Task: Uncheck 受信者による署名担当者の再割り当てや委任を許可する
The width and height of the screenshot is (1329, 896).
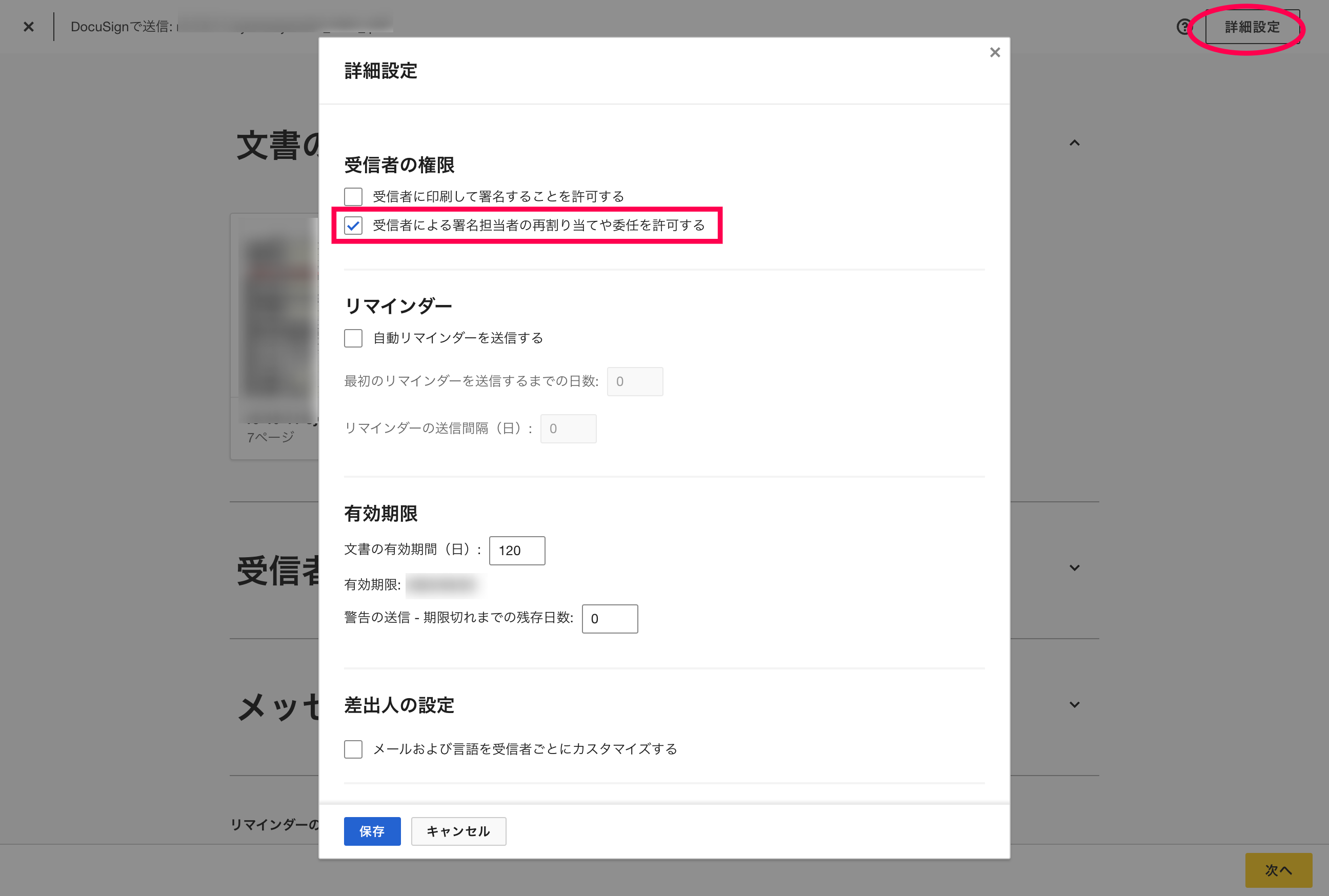Action: pyautogui.click(x=353, y=226)
